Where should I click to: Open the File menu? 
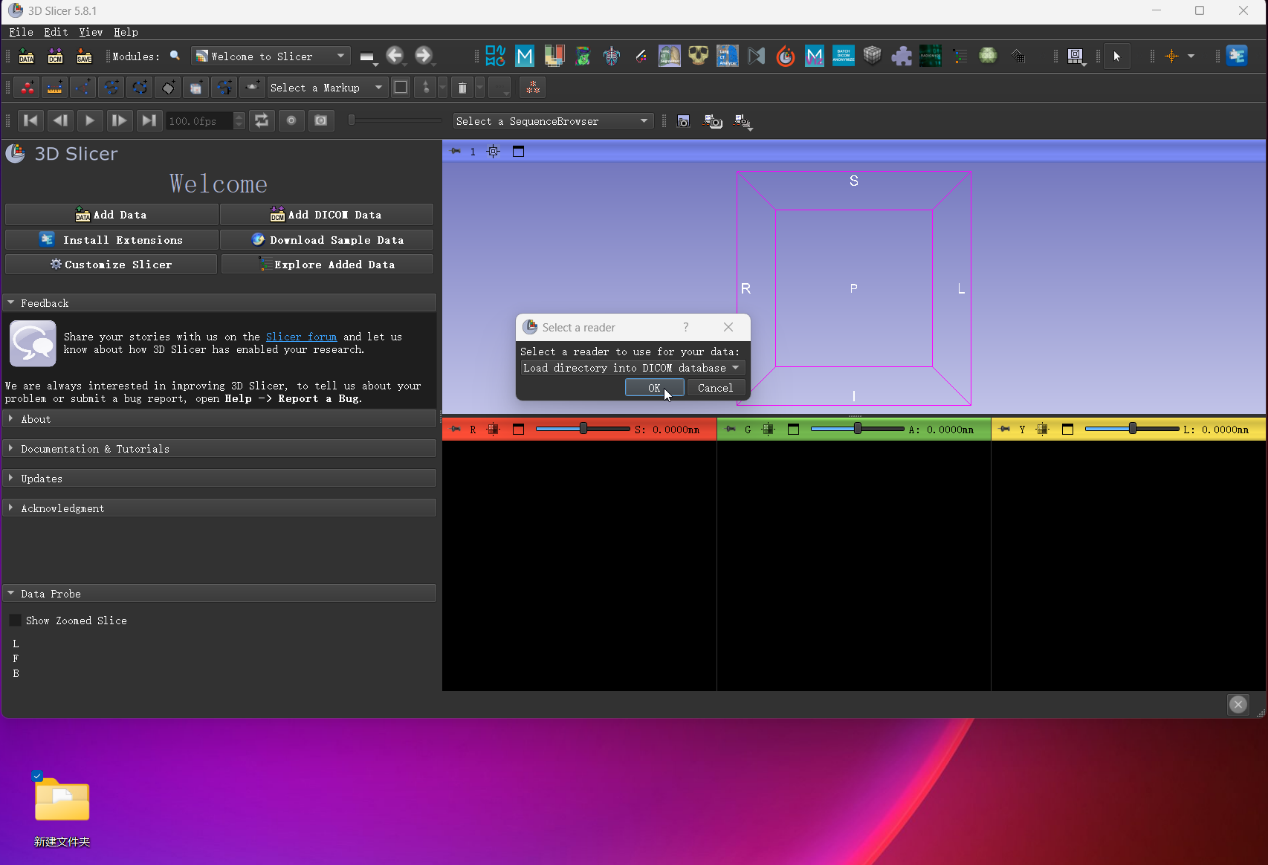pyautogui.click(x=21, y=32)
